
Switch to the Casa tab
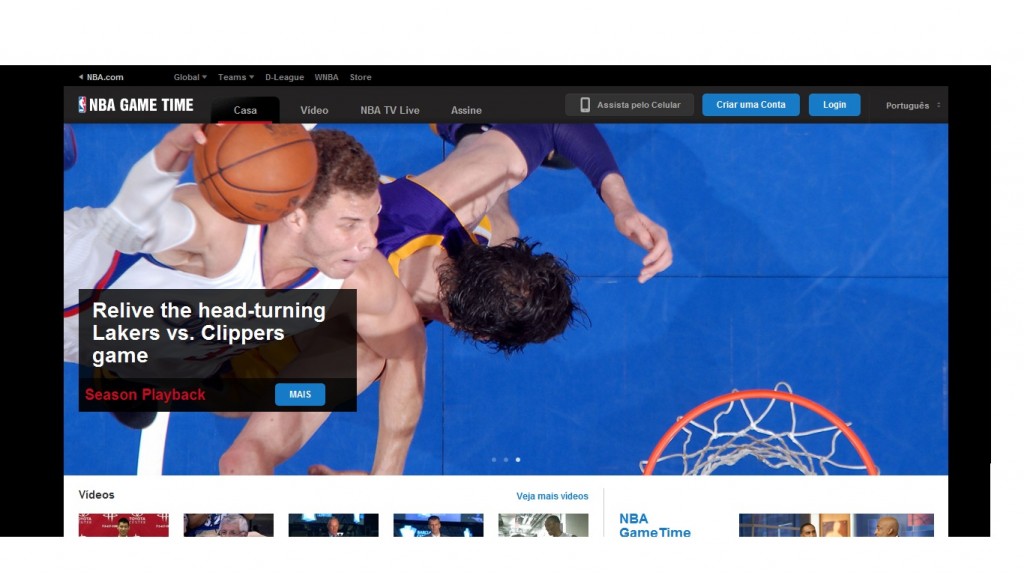245,110
